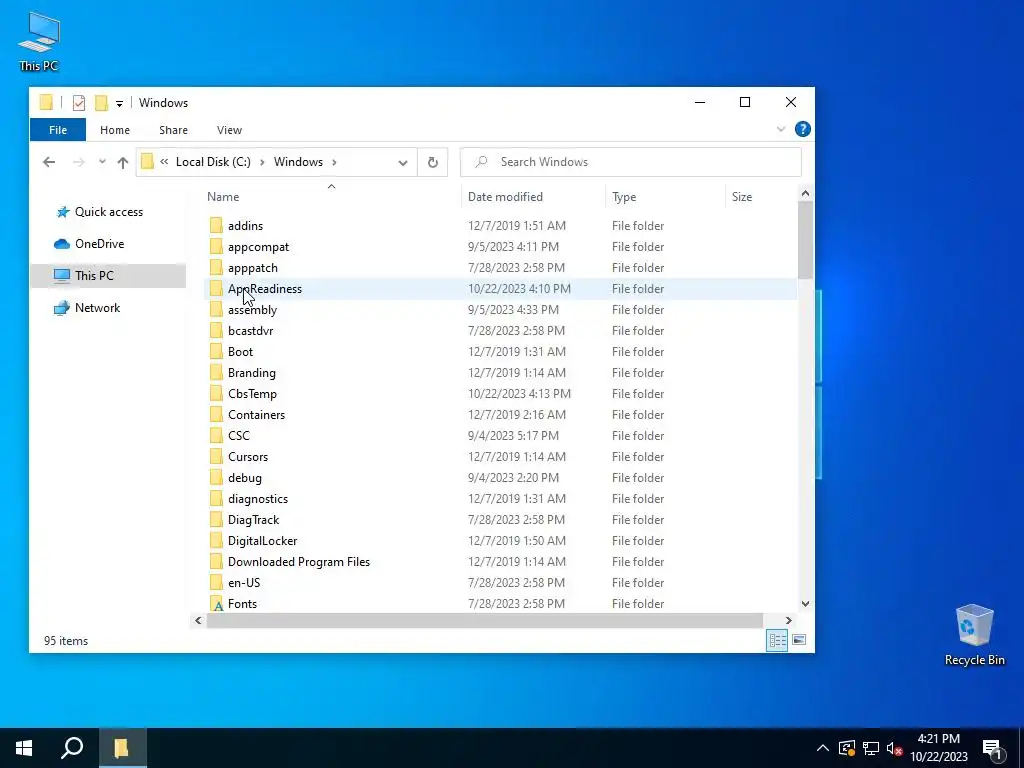Click Windows breadcrumb in address bar
This screenshot has height=768, width=1024.
(x=298, y=162)
